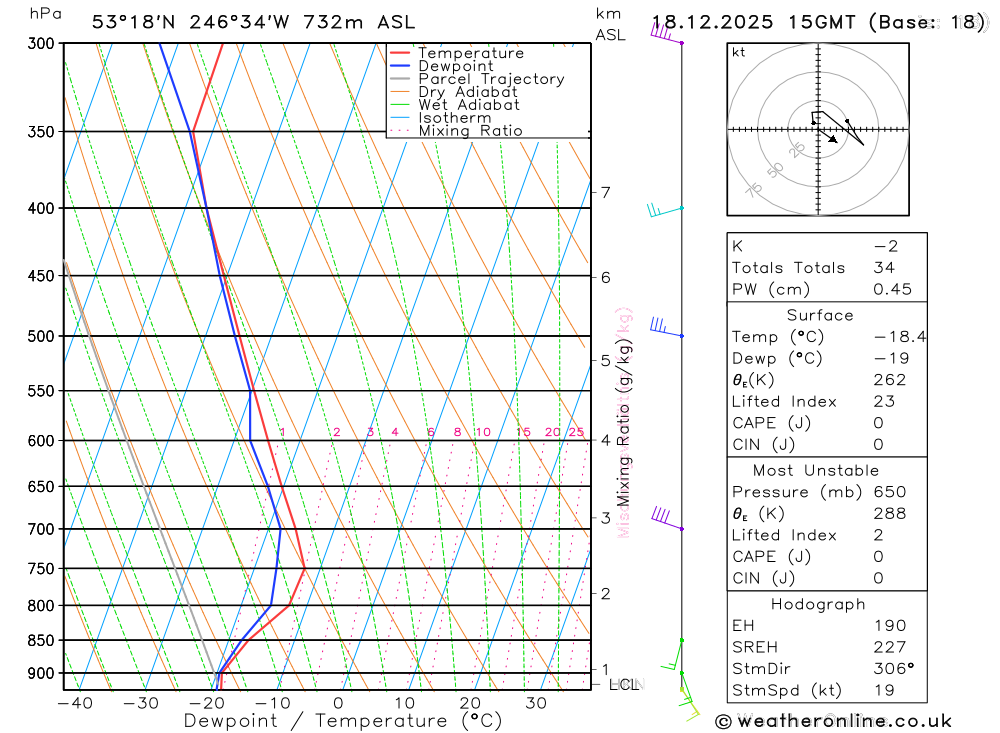Click the '30' temperature axis label
Viewport: 1000px width, 733px height.
pos(536,704)
